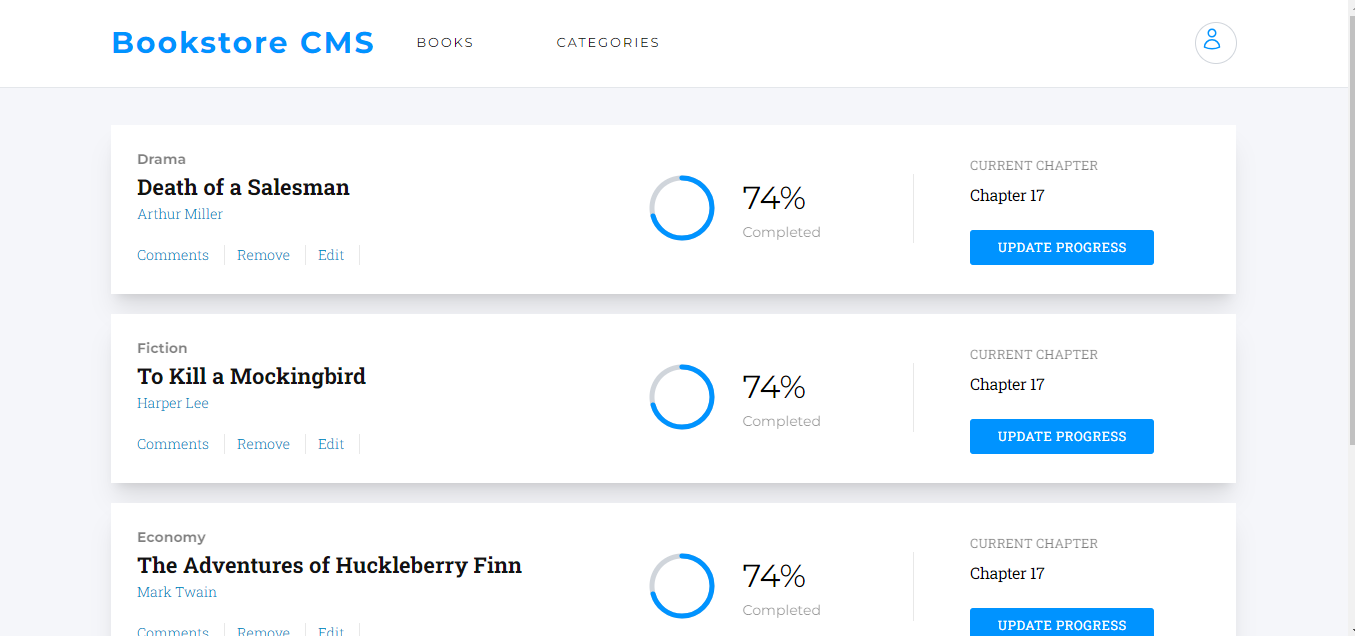Go to the BOOKS nav item
The width and height of the screenshot is (1355, 636).
pyautogui.click(x=445, y=43)
